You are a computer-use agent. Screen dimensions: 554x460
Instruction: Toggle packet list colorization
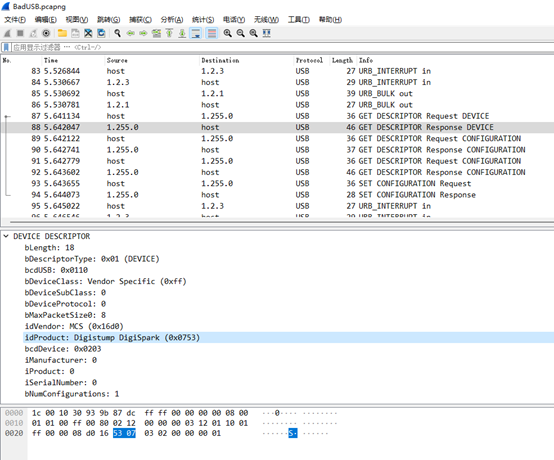tap(212, 33)
